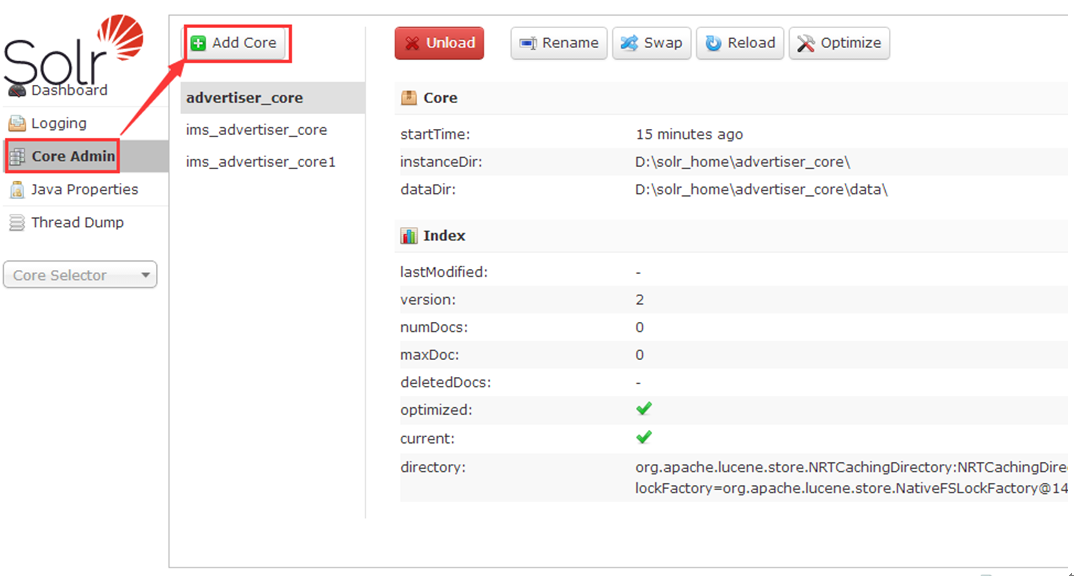Click the Core Admin grid icon
The width and height of the screenshot is (1074, 576).
(17, 156)
